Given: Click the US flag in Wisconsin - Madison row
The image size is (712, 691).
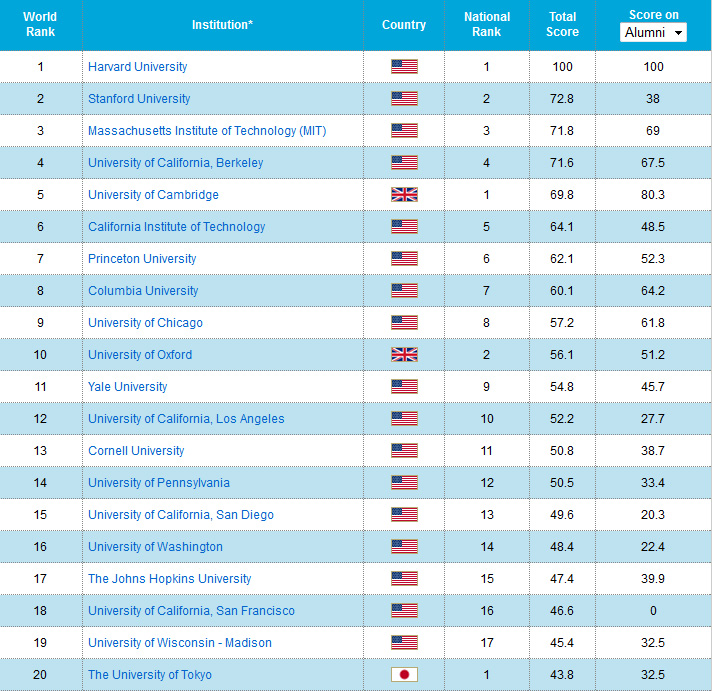Looking at the screenshot, I should click(x=404, y=643).
